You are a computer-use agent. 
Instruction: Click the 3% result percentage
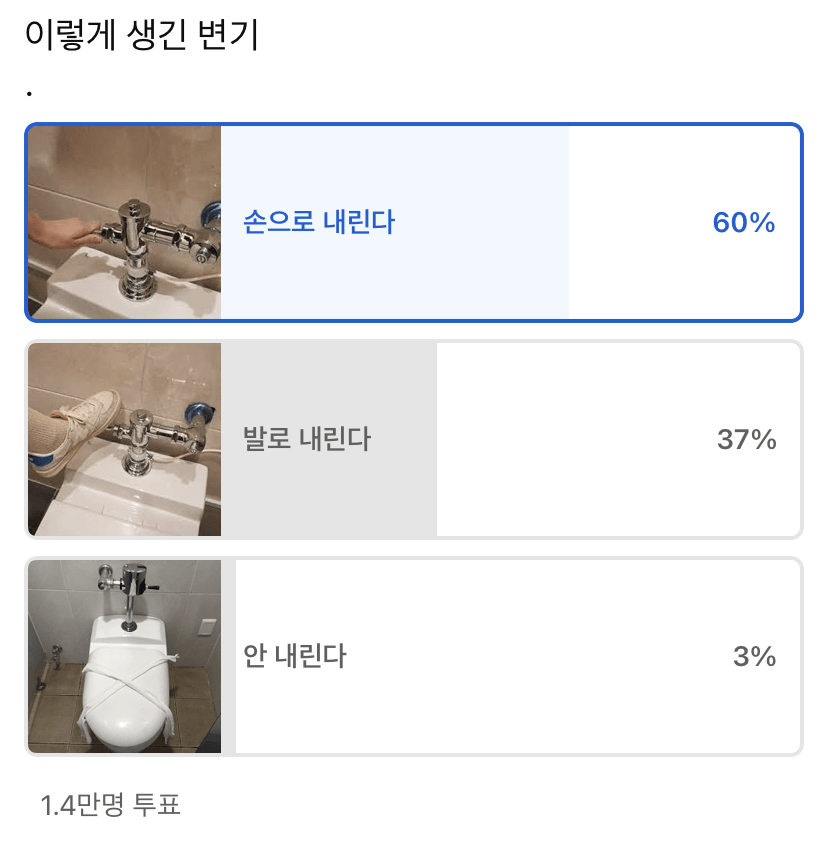click(754, 656)
